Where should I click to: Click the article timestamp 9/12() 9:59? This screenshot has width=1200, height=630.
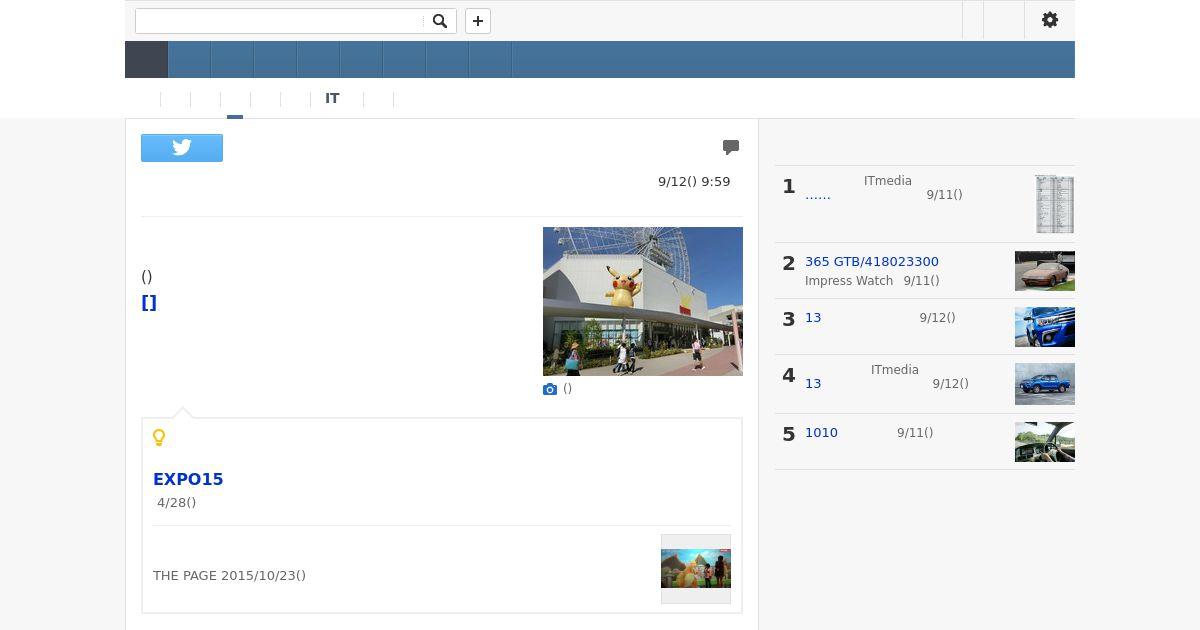point(694,182)
